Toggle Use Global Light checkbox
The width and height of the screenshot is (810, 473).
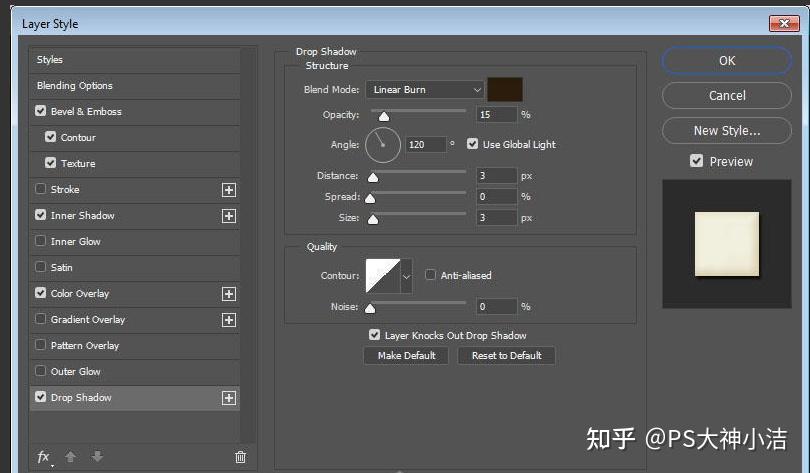click(x=472, y=144)
